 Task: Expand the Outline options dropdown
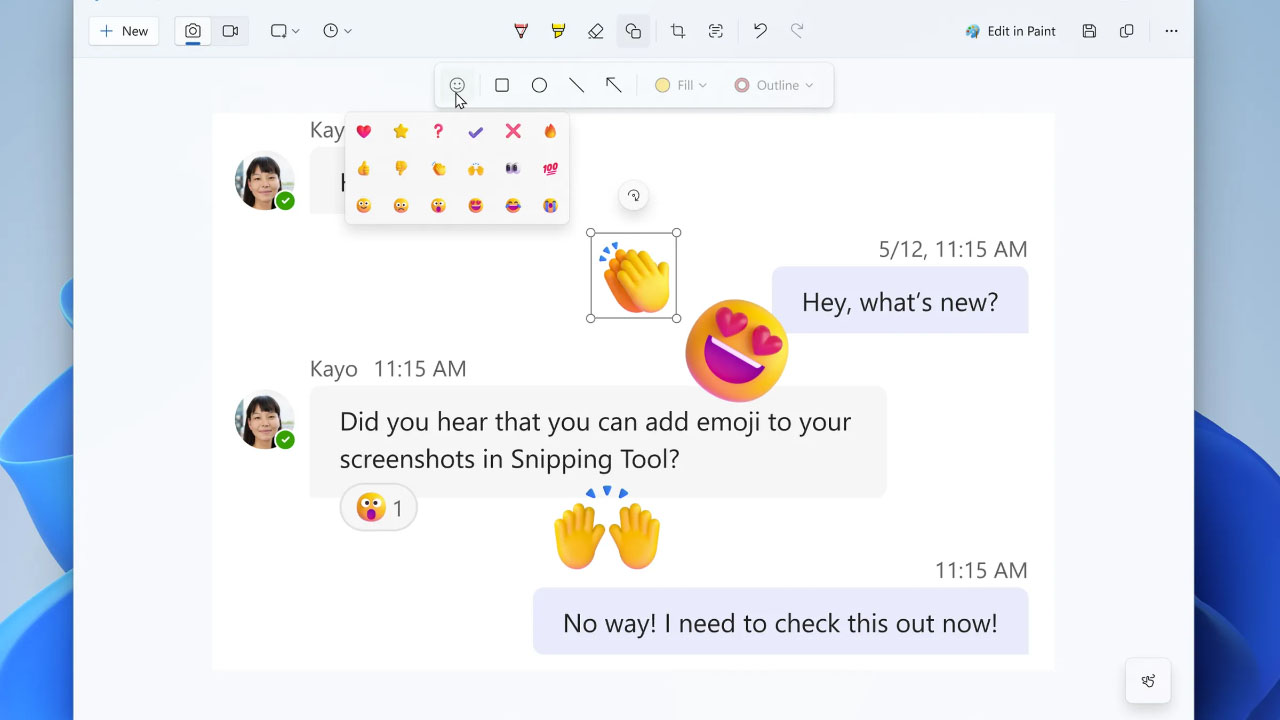click(774, 85)
